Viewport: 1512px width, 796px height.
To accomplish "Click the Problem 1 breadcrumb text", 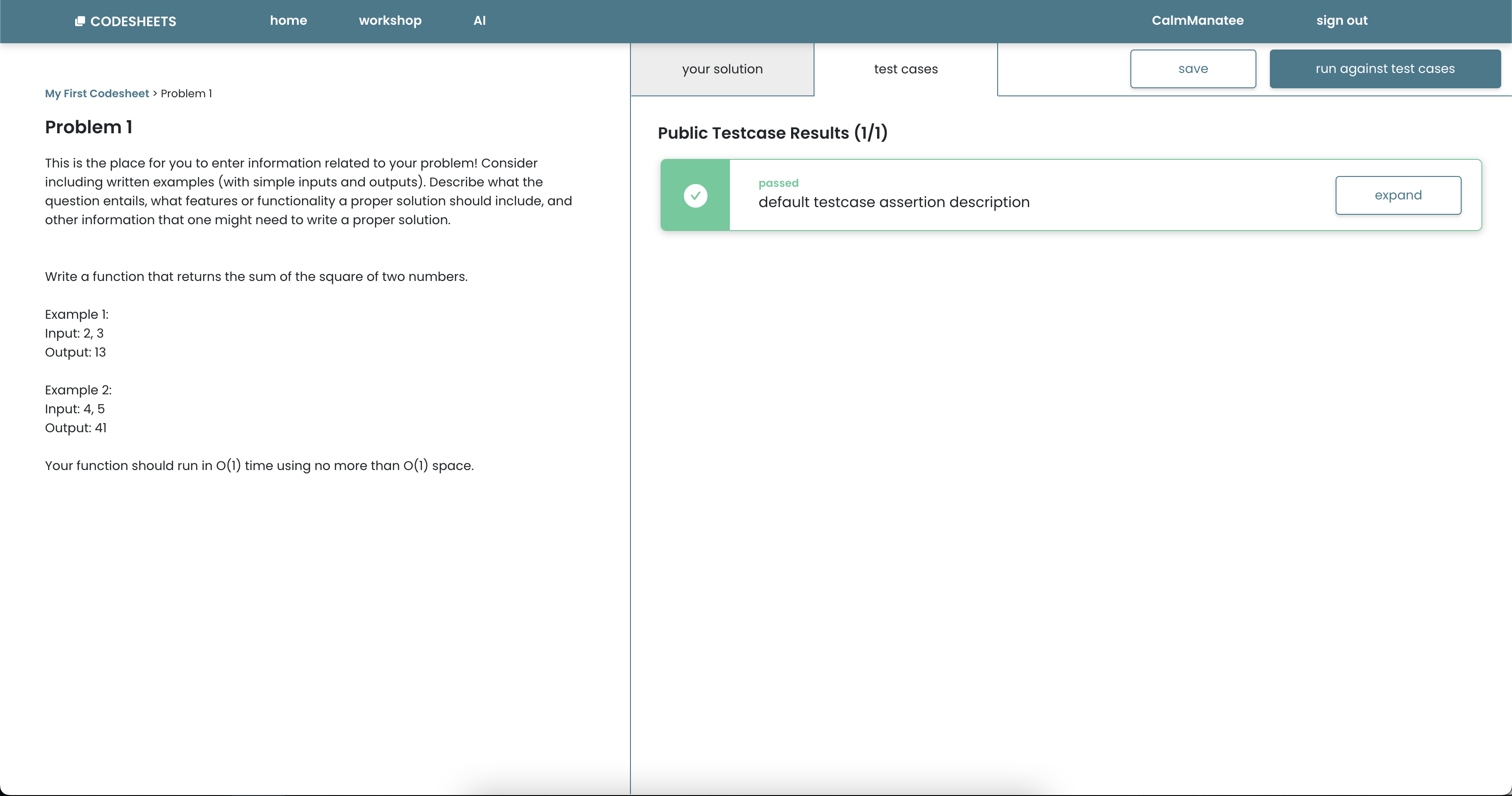I will (186, 93).
